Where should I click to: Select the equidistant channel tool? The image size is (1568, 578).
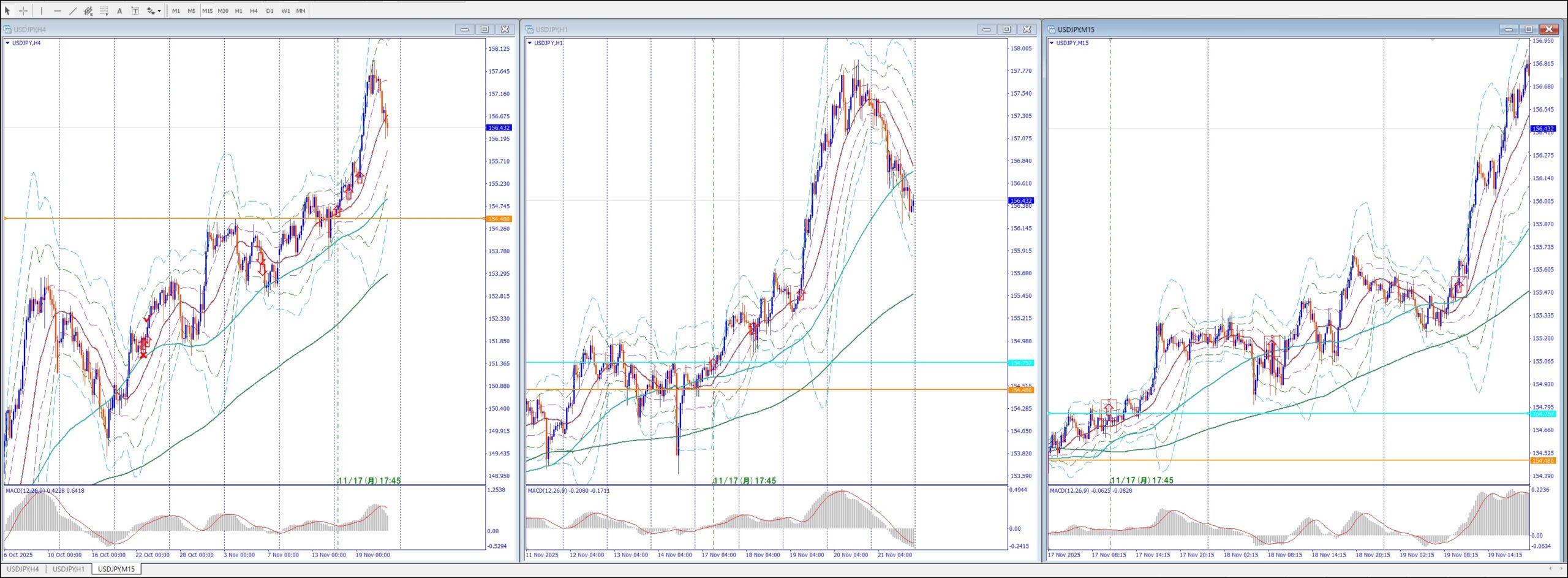point(88,10)
